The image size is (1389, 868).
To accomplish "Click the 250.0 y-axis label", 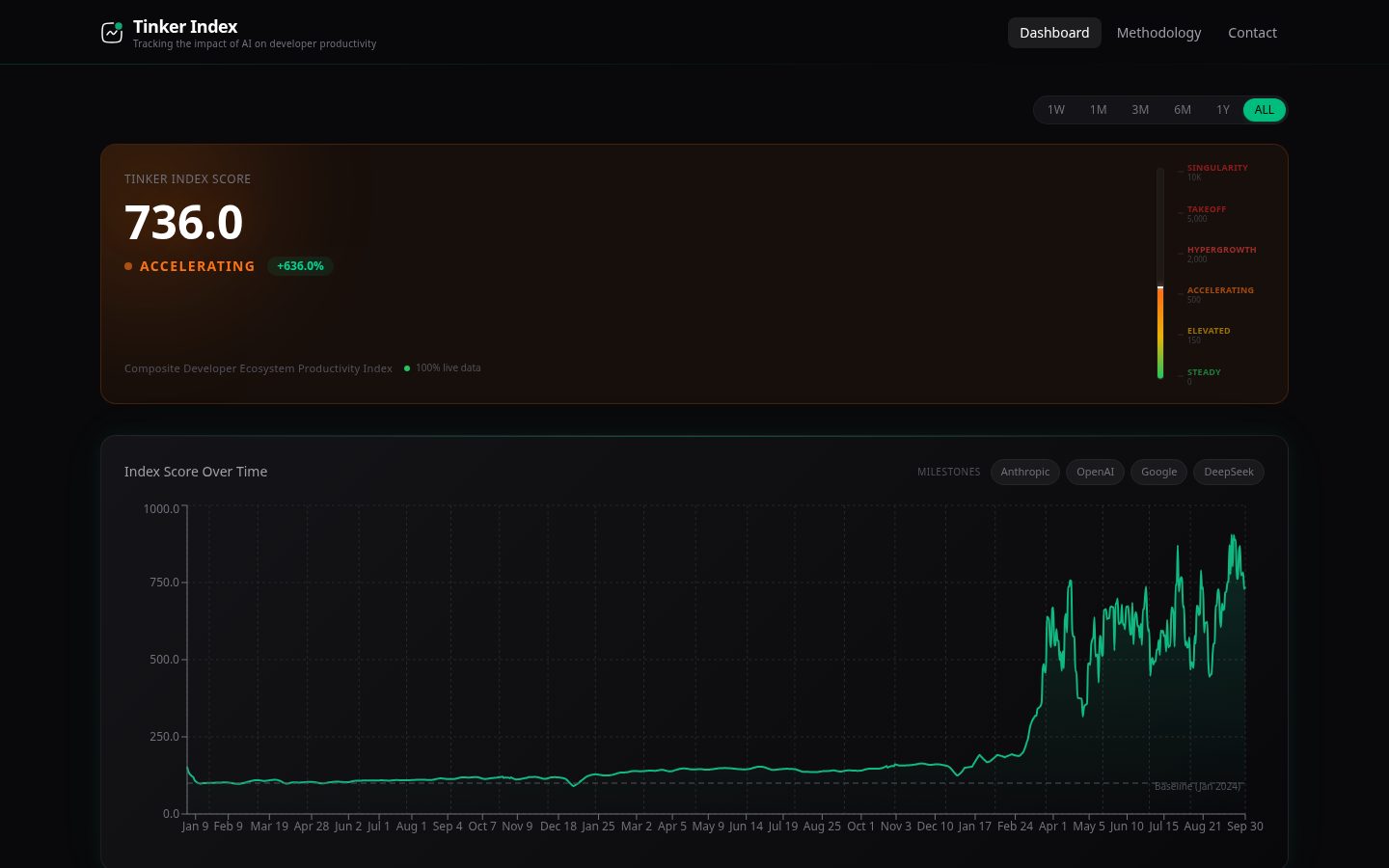I will [164, 737].
